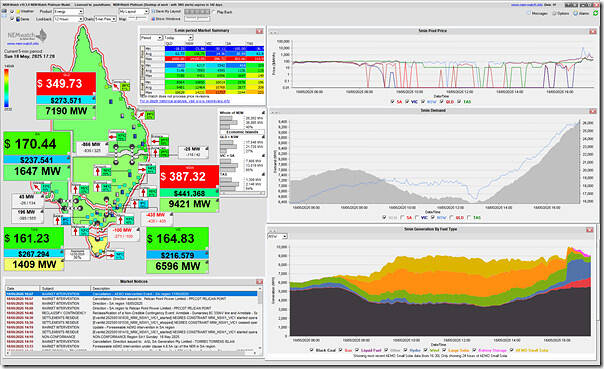Screen dimensions: 604x369
Task: Toggle the SA checkbox in the Demand legend
Action: click(x=402, y=217)
